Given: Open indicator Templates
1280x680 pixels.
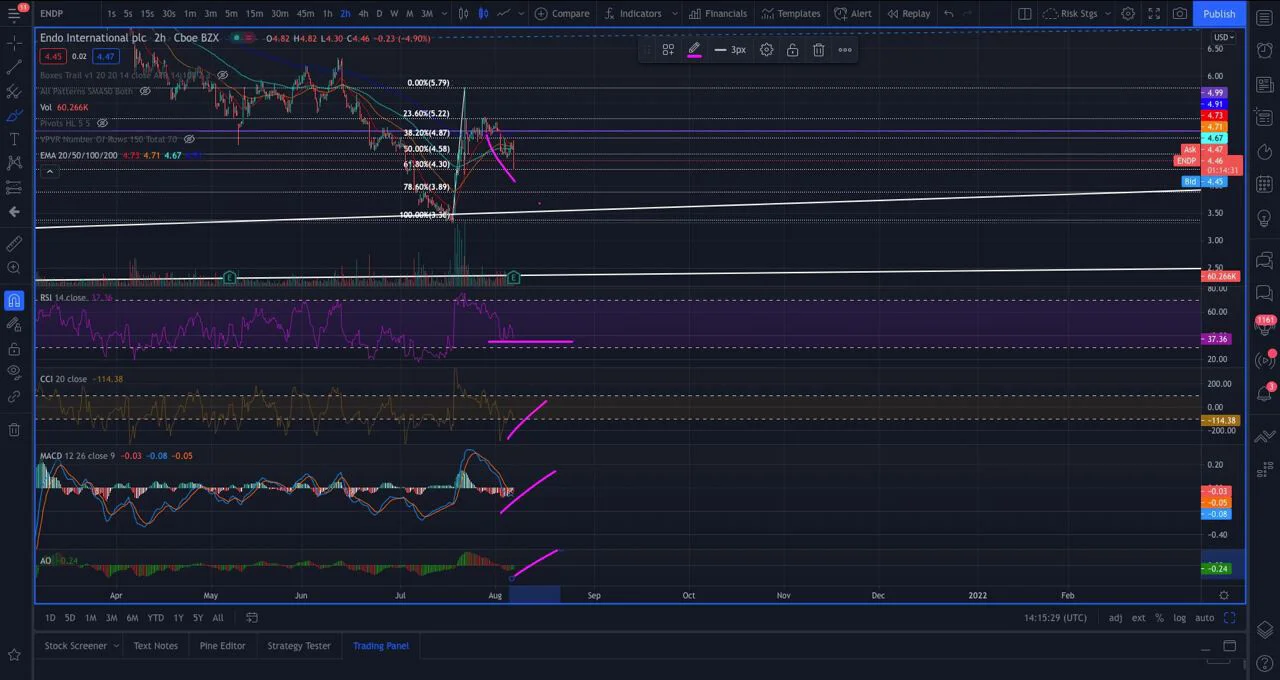Looking at the screenshot, I should click(x=791, y=13).
